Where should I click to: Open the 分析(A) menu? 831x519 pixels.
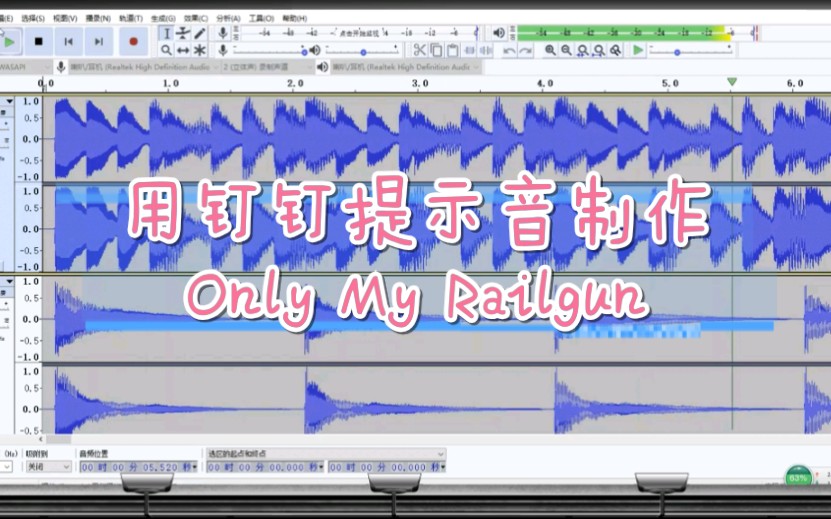click(x=228, y=18)
